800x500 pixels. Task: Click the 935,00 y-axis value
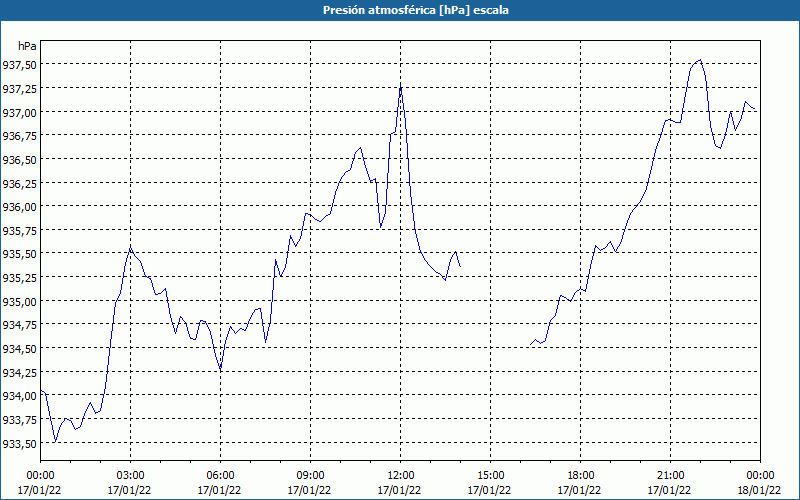coord(19,302)
